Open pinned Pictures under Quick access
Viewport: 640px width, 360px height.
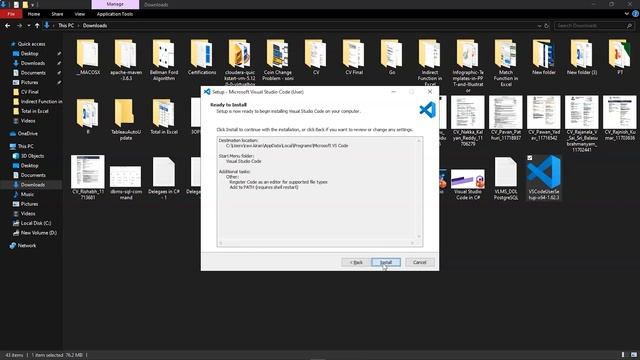click(x=29, y=82)
